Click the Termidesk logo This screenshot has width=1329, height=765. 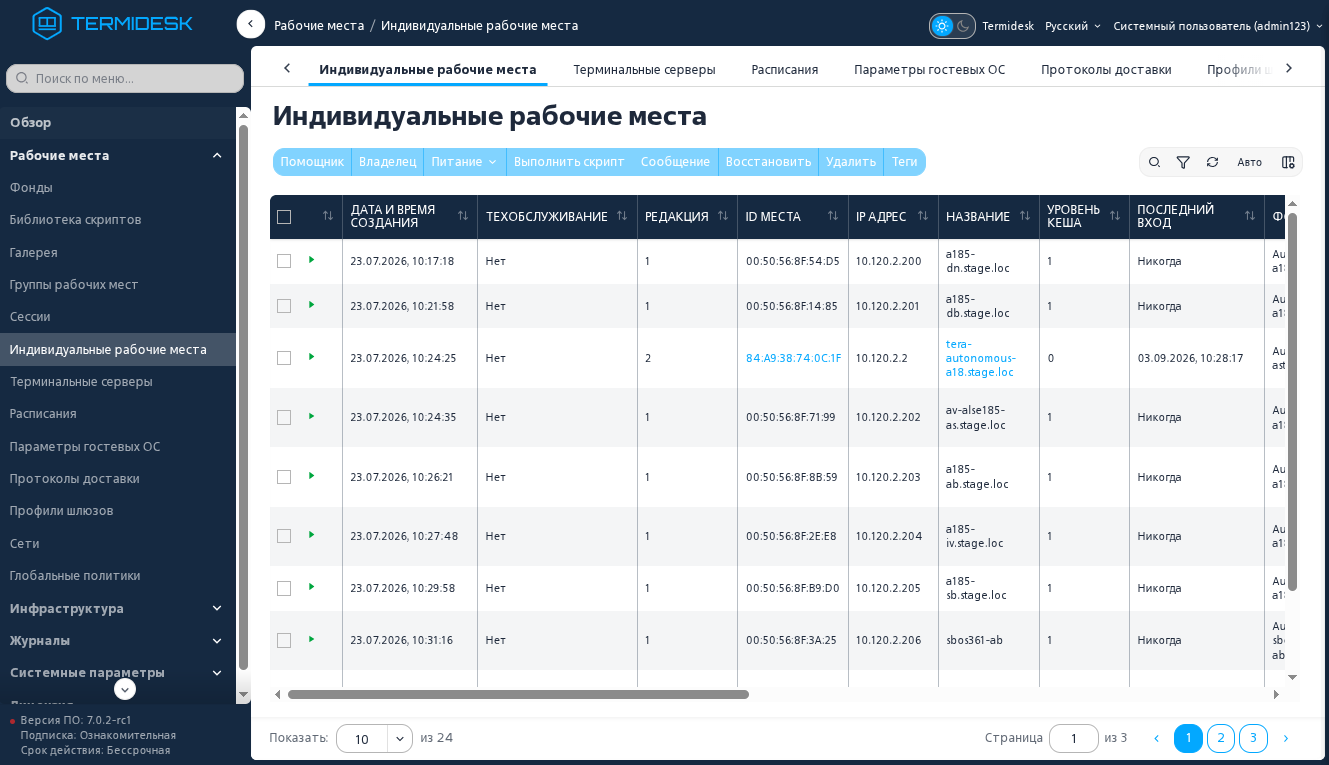(x=112, y=23)
